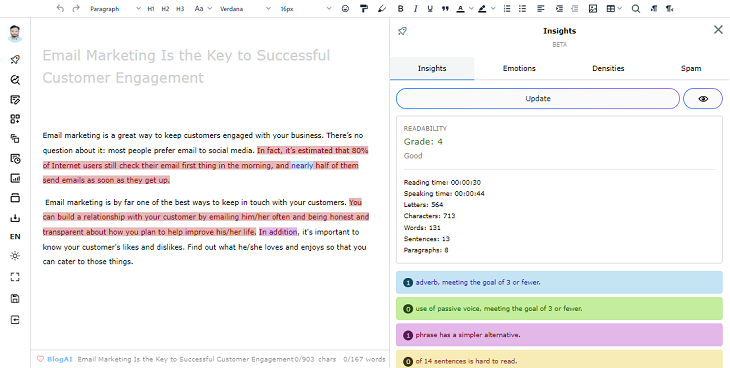Open the emoji picker

[x=345, y=8]
